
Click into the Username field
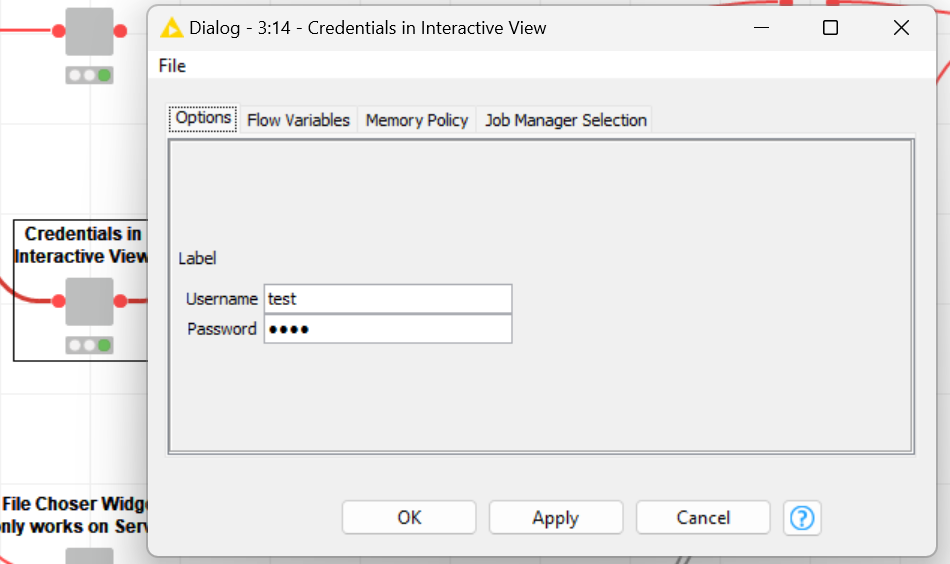[387, 299]
